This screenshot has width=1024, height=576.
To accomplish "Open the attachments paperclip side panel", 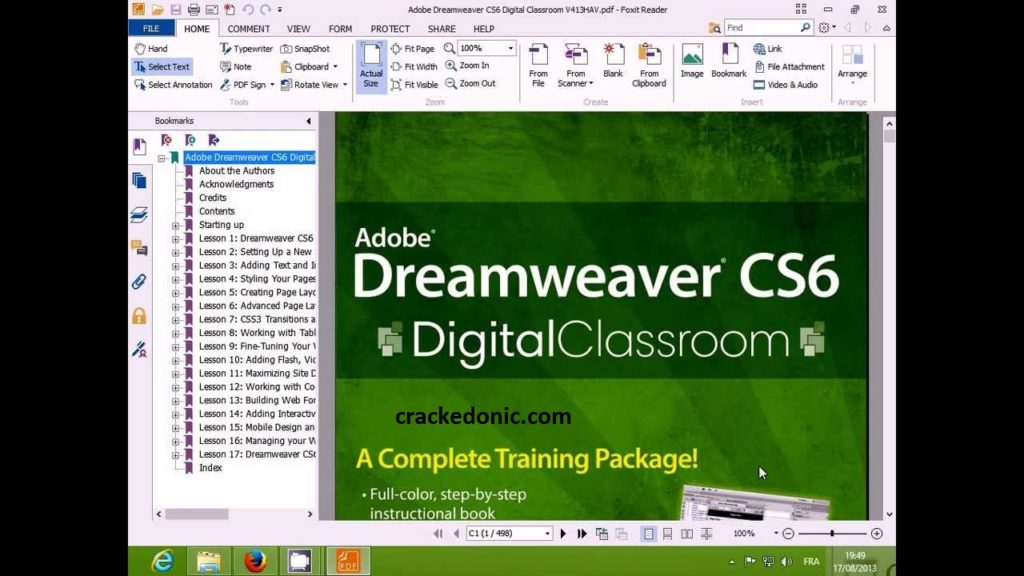I will [139, 282].
